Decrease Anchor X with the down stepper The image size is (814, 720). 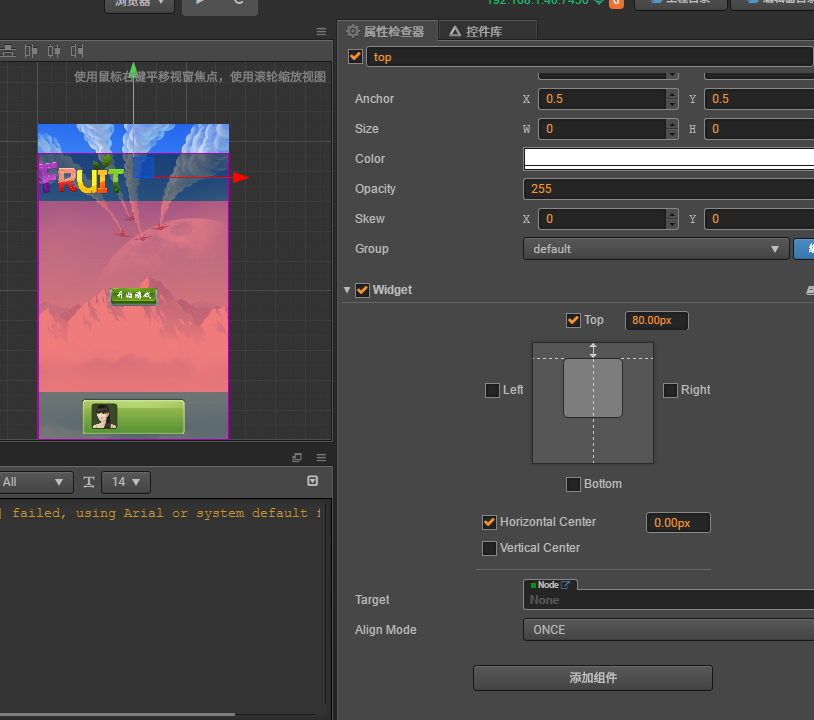pyautogui.click(x=672, y=104)
